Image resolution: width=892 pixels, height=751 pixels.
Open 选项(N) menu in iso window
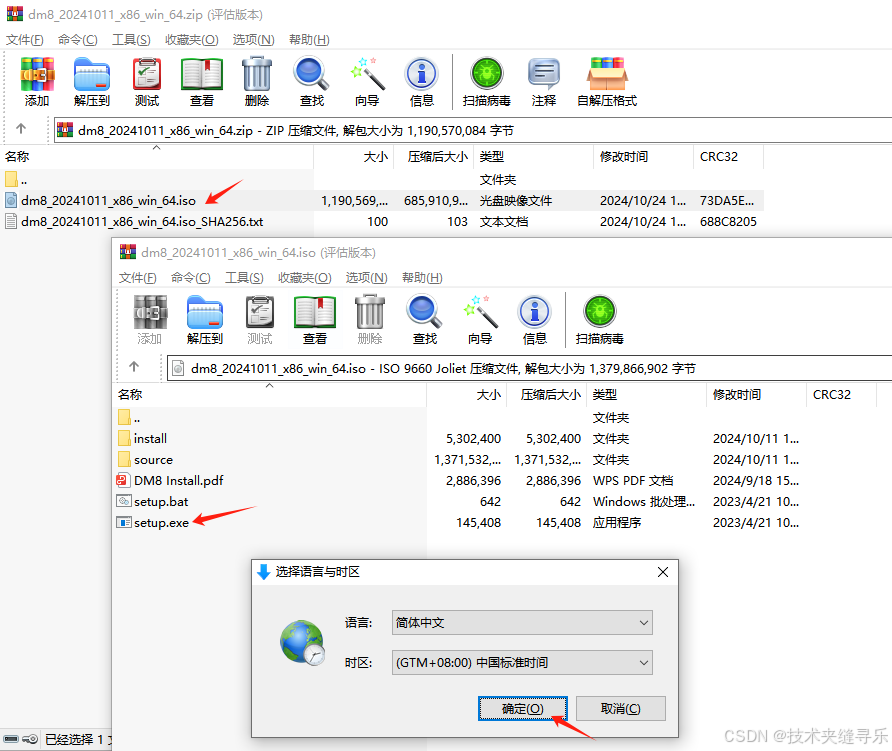pos(366,278)
